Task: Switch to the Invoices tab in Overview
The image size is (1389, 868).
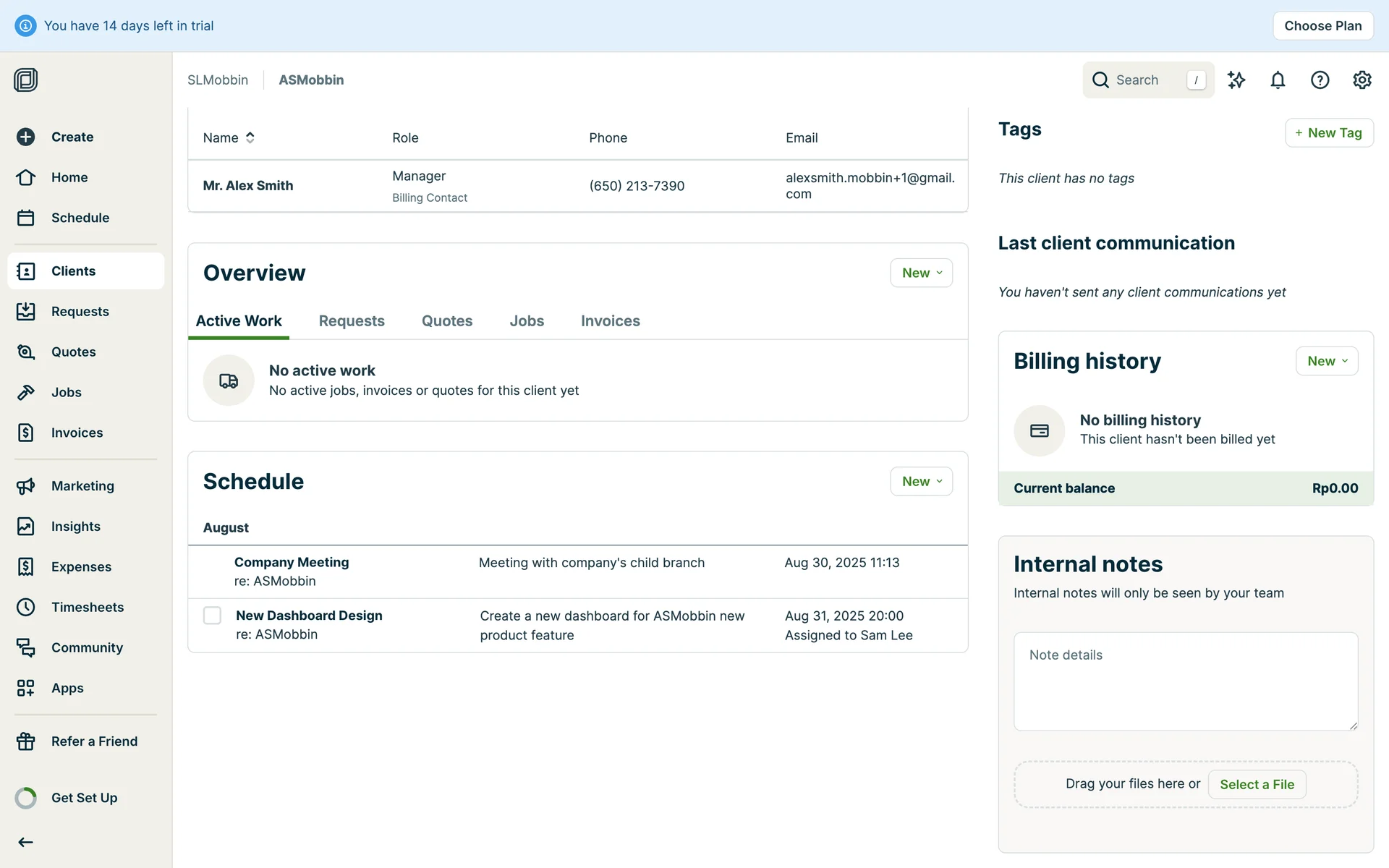Action: (610, 320)
